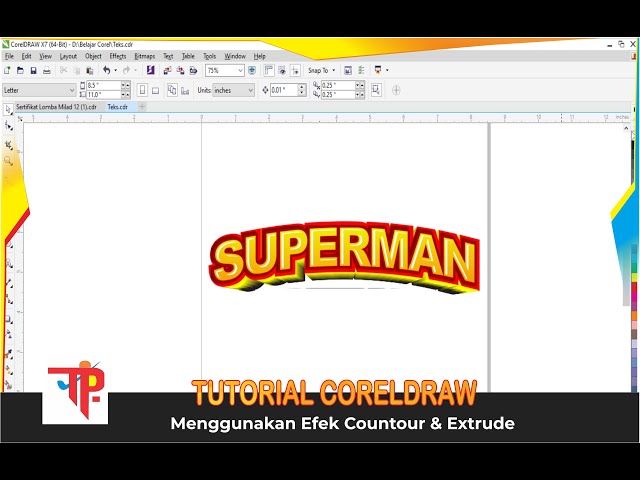Save the document with floppy icon
This screenshot has width=640, height=480.
pos(33,70)
